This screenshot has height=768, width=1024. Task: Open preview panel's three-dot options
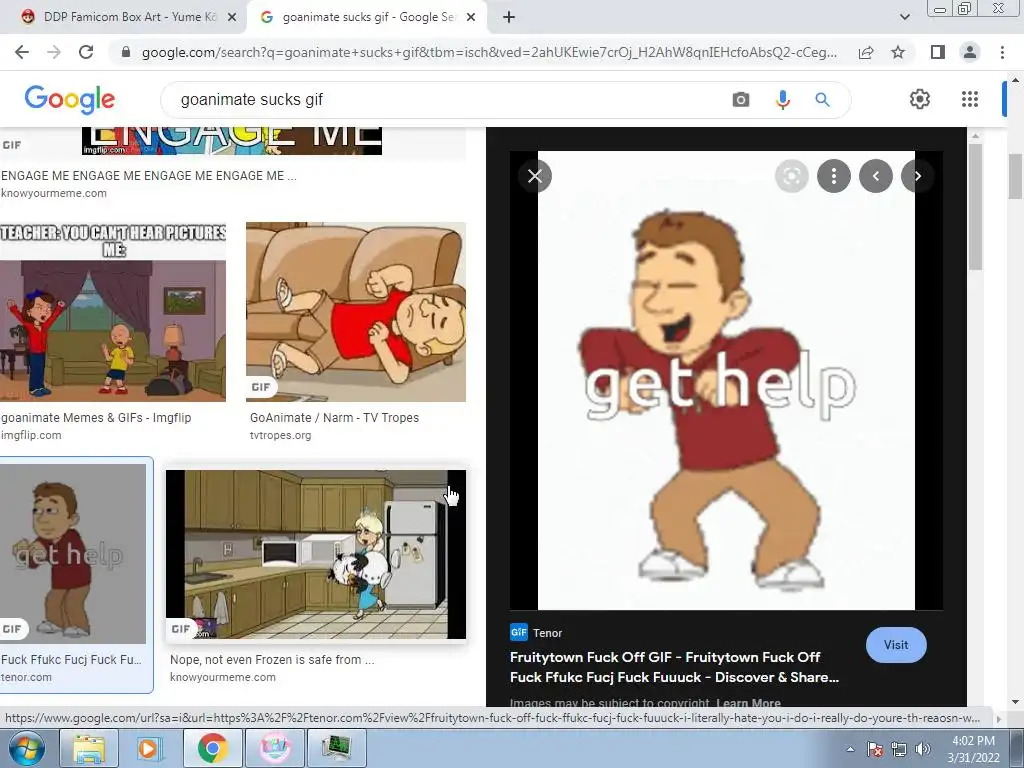coord(834,176)
